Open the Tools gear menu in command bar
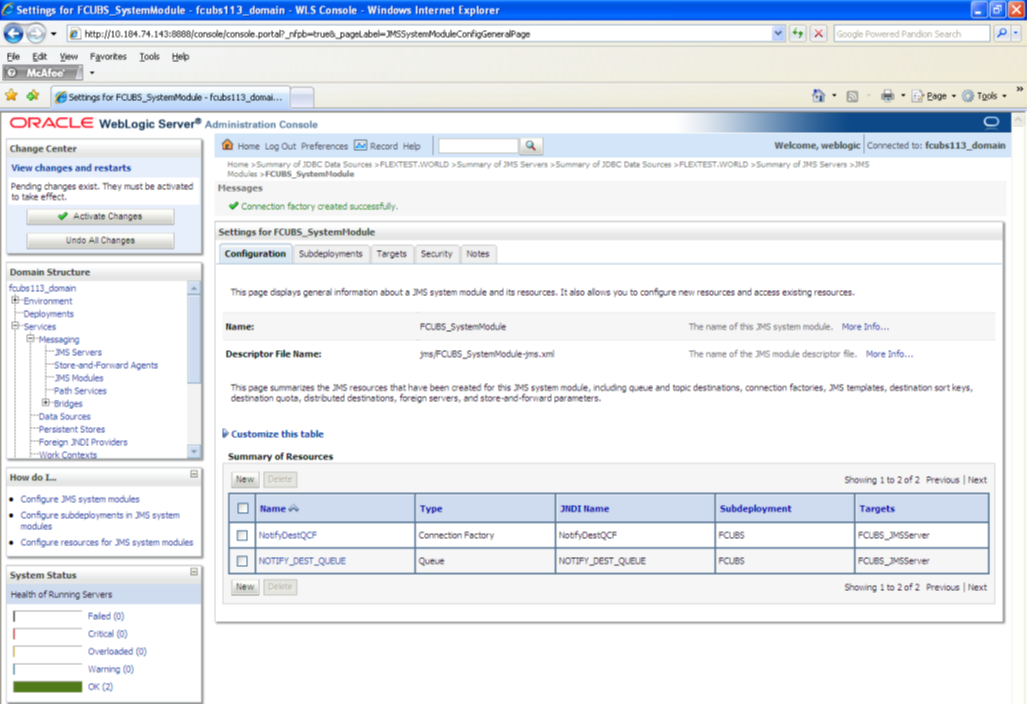This screenshot has height=704, width=1027. (984, 96)
